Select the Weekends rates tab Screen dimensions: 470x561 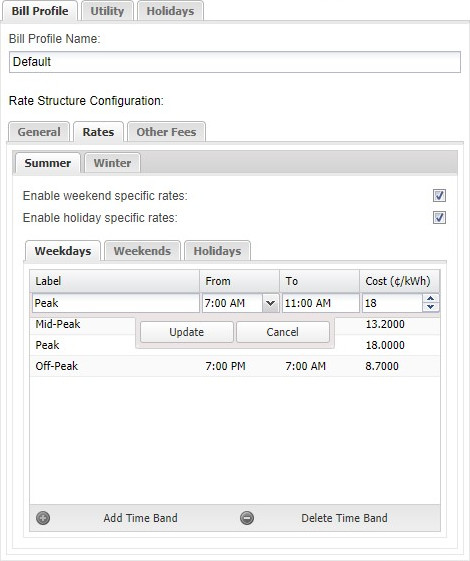coord(142,250)
